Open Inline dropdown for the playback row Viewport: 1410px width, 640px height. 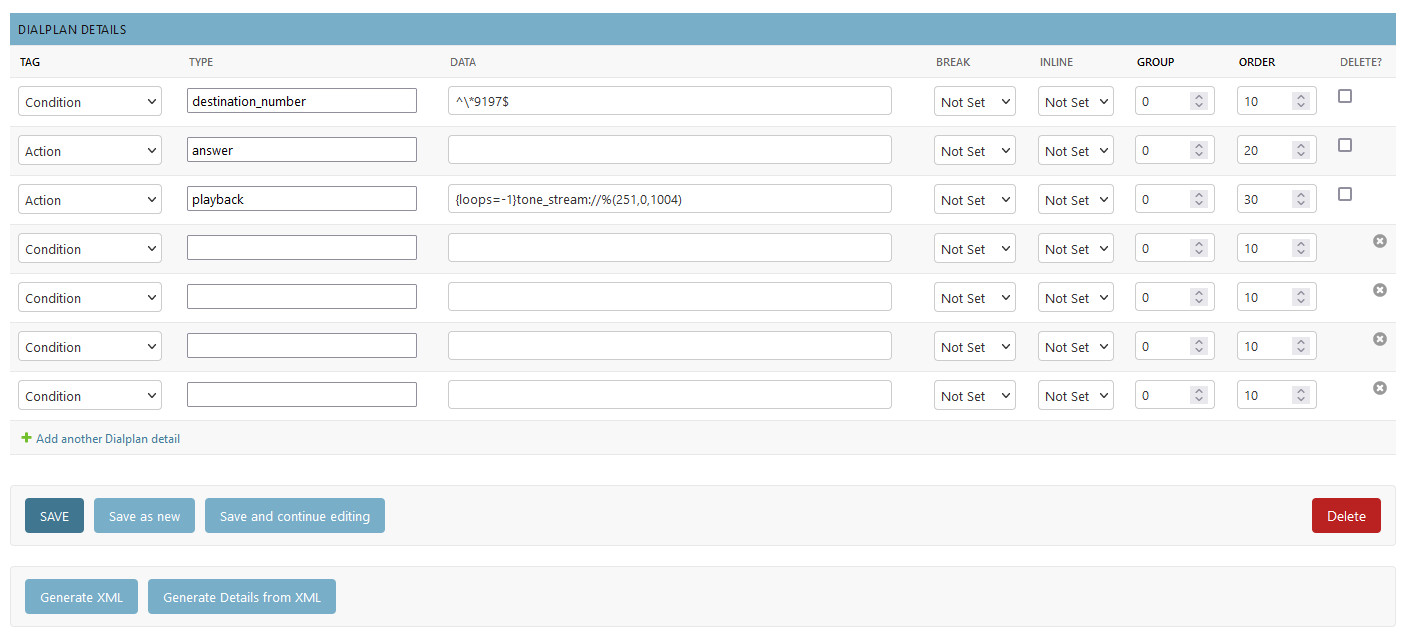coord(1075,200)
